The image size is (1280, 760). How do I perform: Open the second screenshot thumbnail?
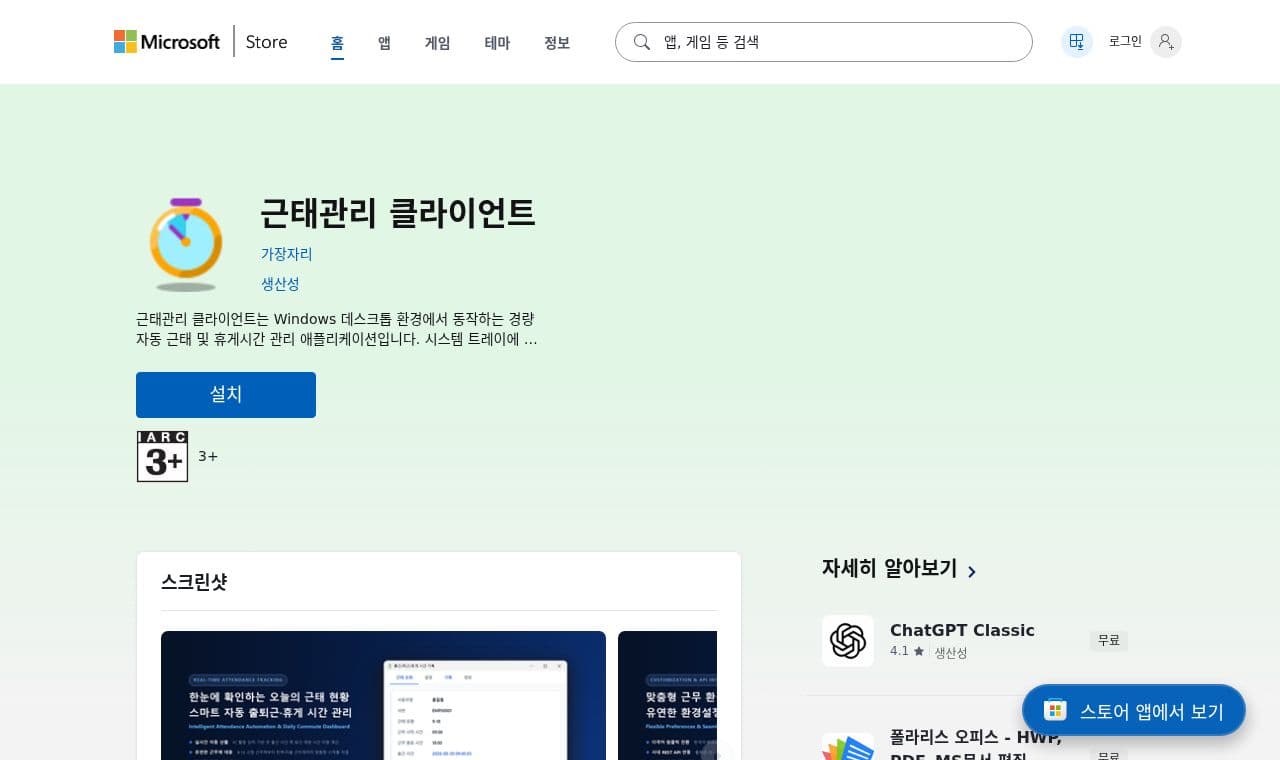pos(667,695)
